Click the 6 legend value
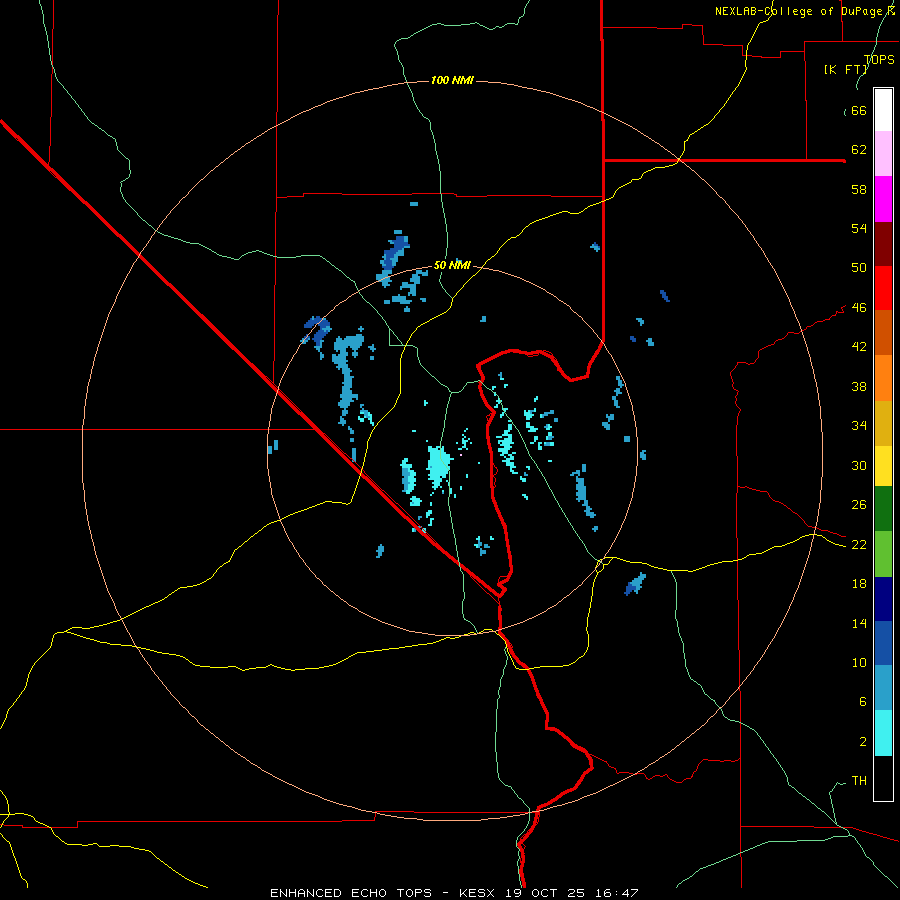The width and height of the screenshot is (900, 900). [x=862, y=701]
